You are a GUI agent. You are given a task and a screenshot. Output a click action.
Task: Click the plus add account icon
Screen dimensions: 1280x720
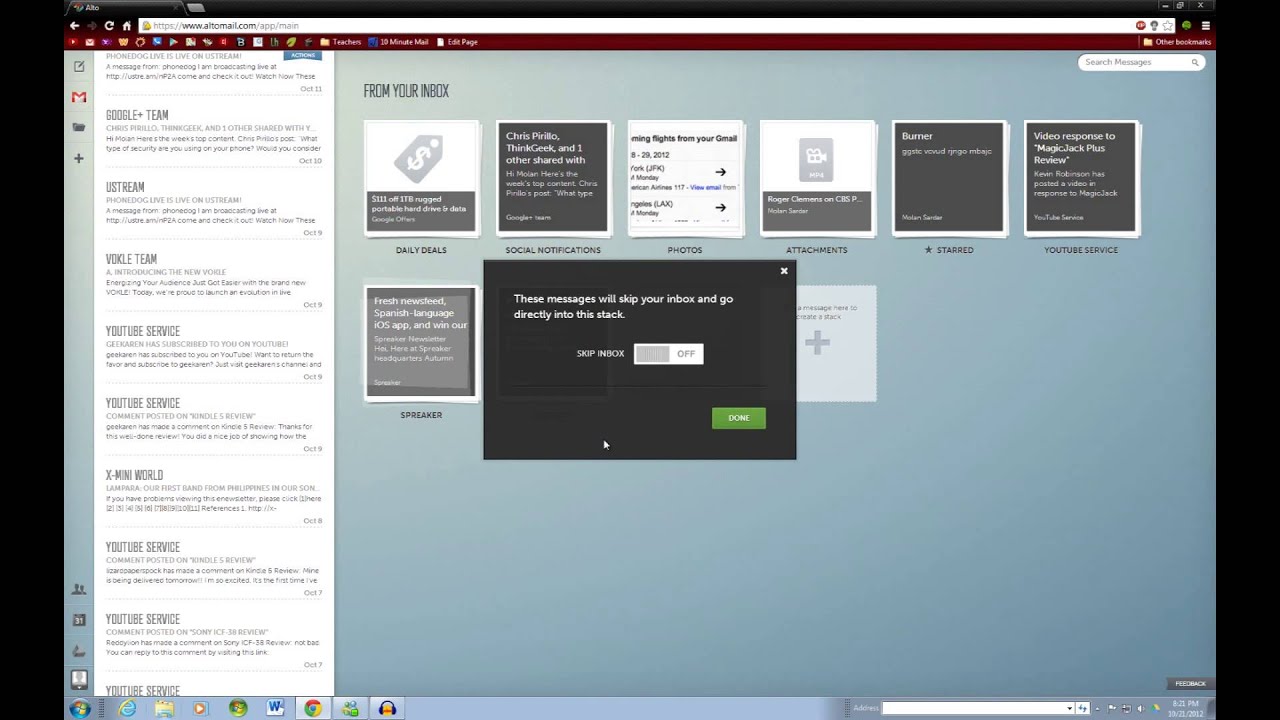pos(79,158)
